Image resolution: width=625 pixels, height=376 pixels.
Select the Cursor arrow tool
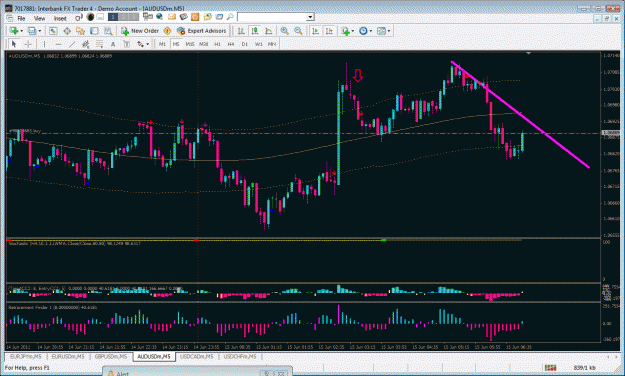[x=14, y=44]
